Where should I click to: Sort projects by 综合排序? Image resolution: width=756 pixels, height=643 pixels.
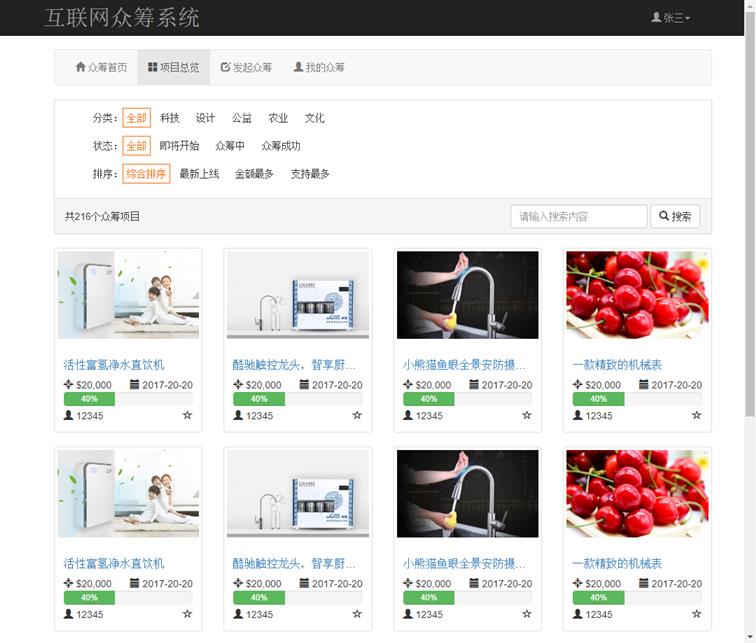(146, 174)
